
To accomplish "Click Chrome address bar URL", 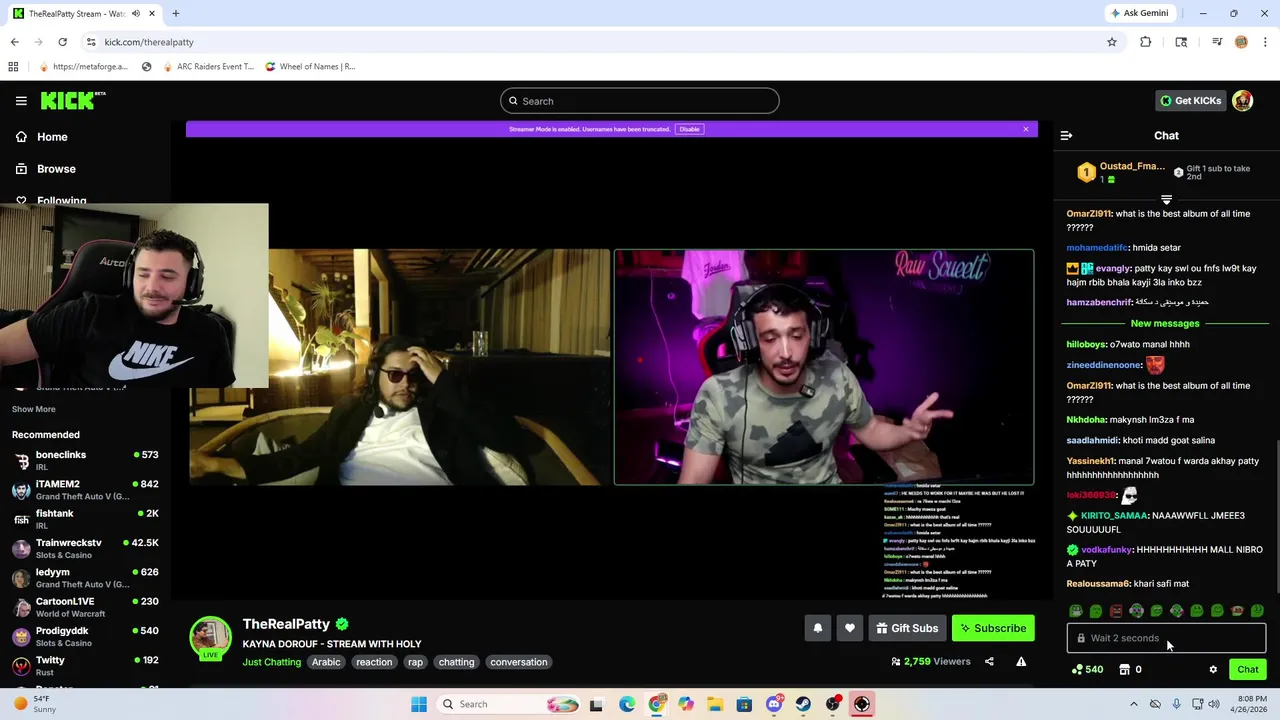I will tap(149, 42).
